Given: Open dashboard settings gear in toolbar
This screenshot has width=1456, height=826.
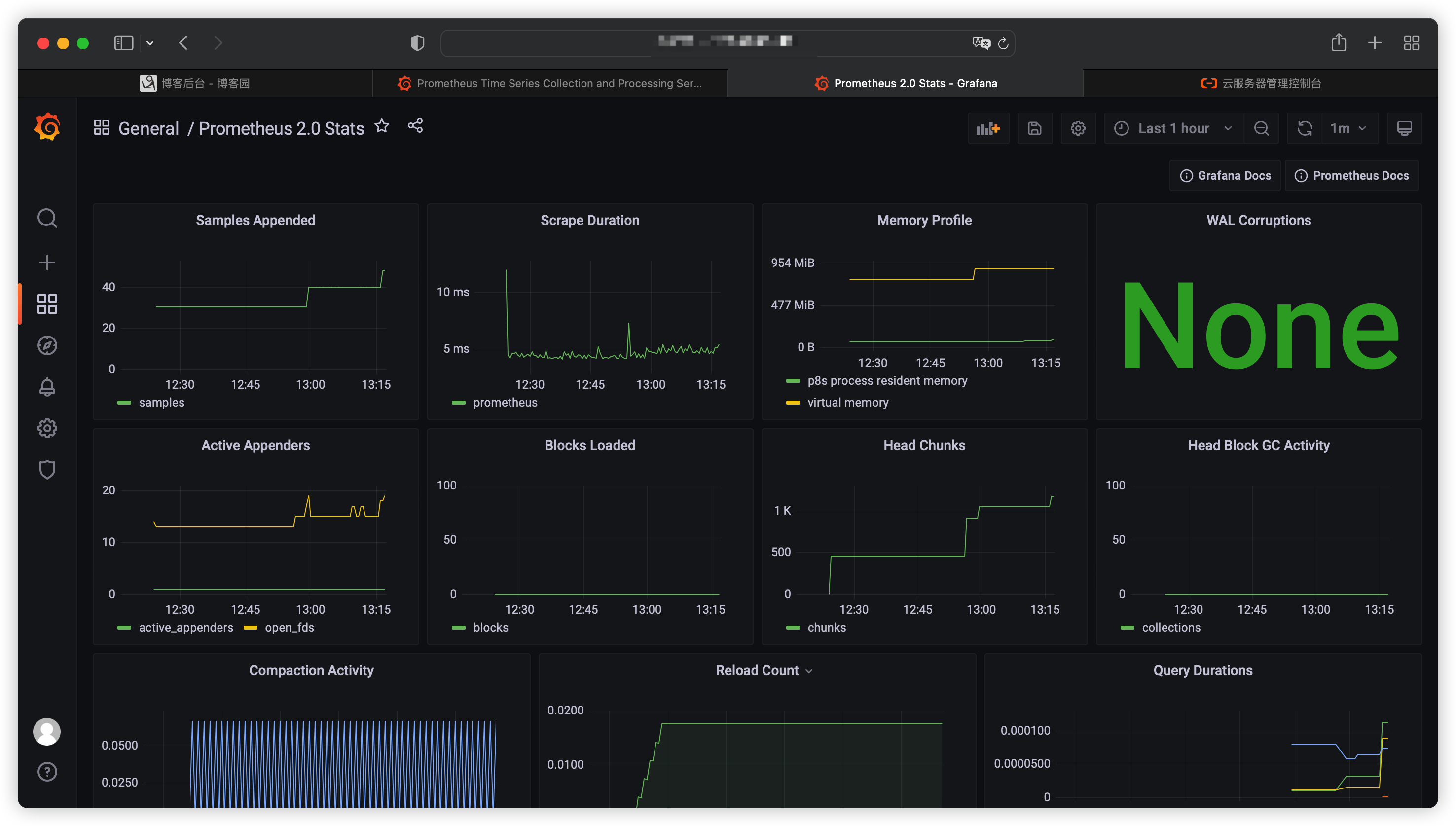Looking at the screenshot, I should pos(1078,128).
